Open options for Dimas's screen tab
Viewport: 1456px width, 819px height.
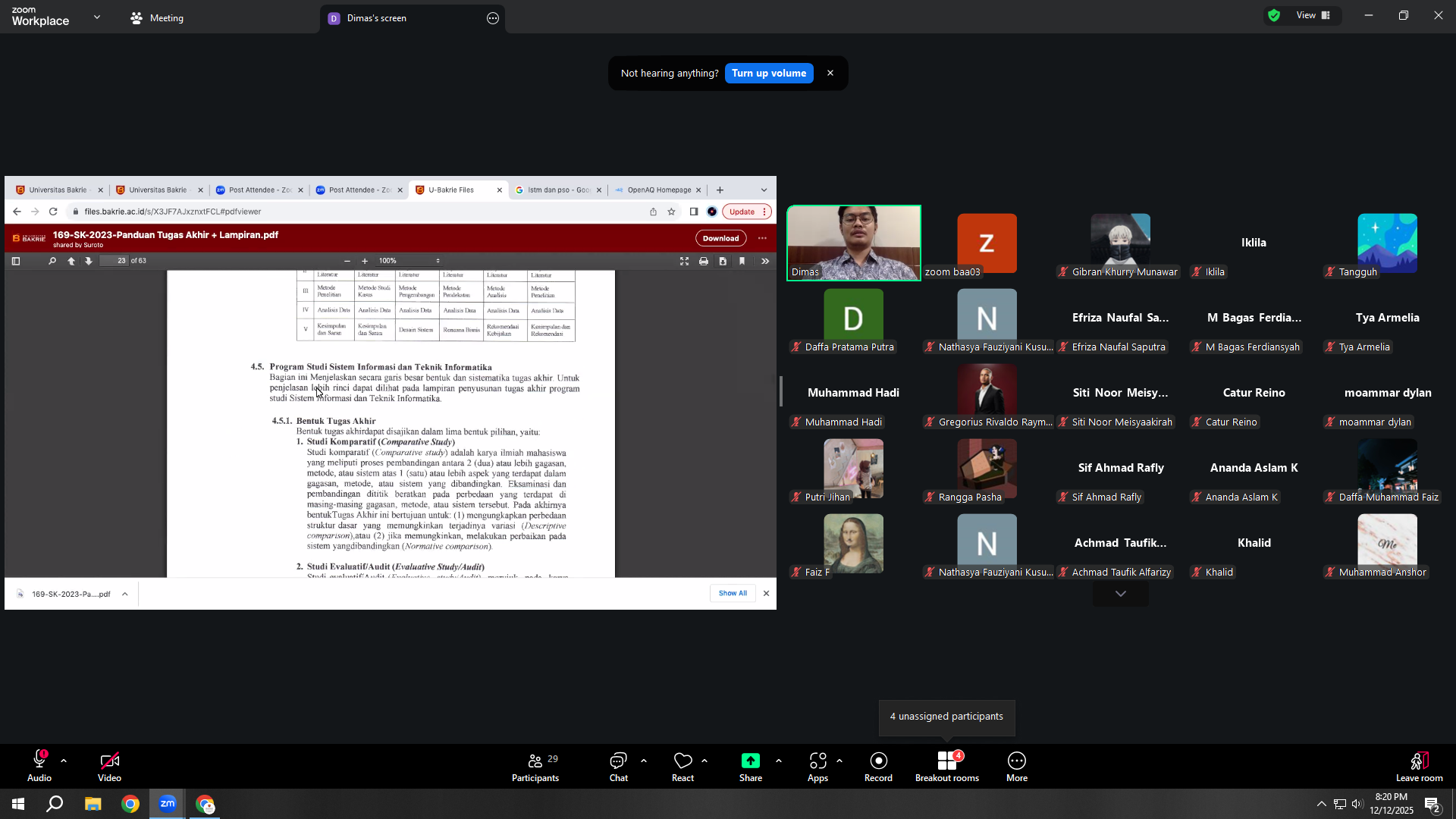(x=493, y=18)
